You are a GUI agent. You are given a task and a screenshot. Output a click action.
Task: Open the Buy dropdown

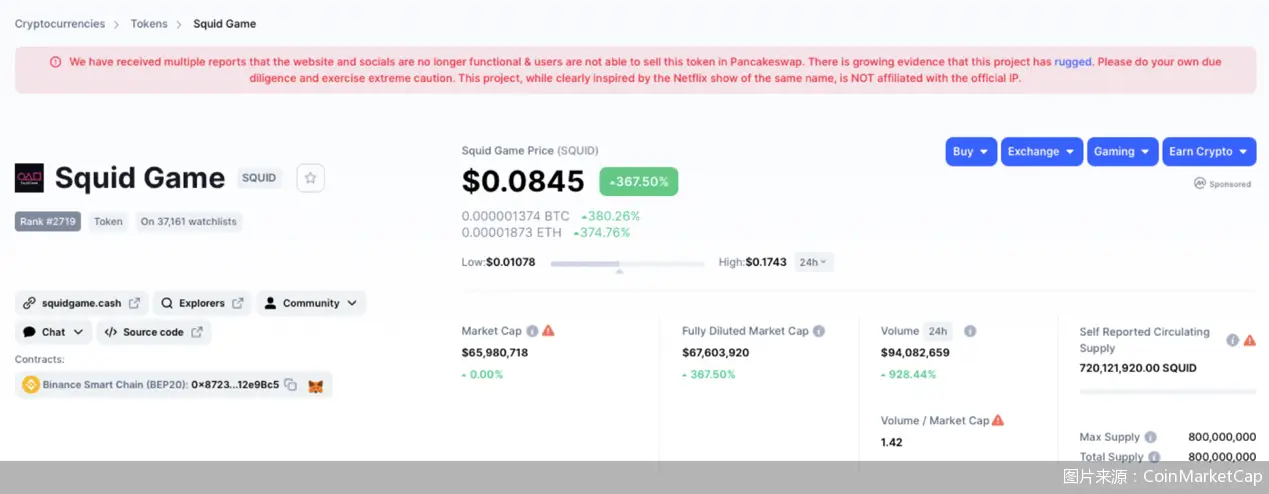coord(971,152)
